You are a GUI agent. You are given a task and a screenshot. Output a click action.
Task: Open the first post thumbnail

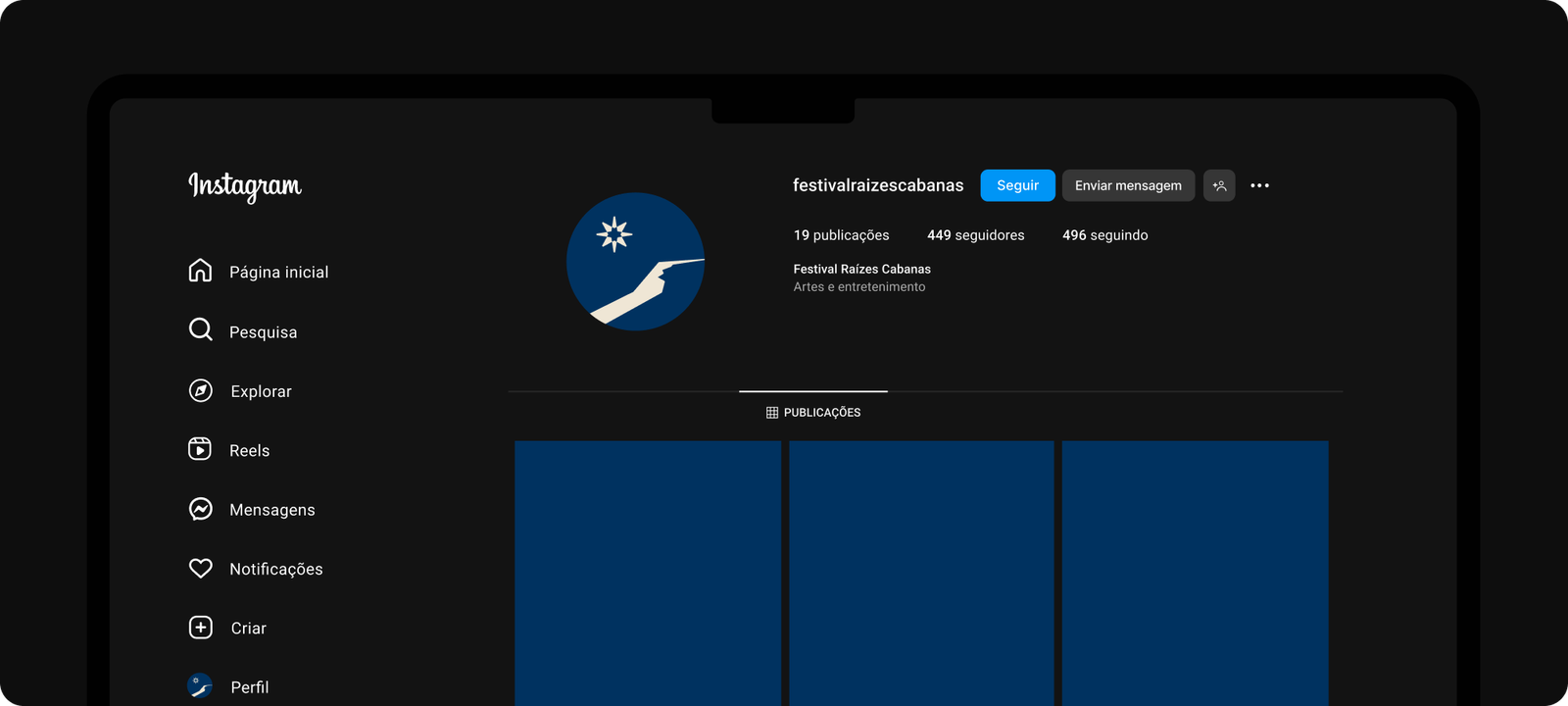click(648, 573)
